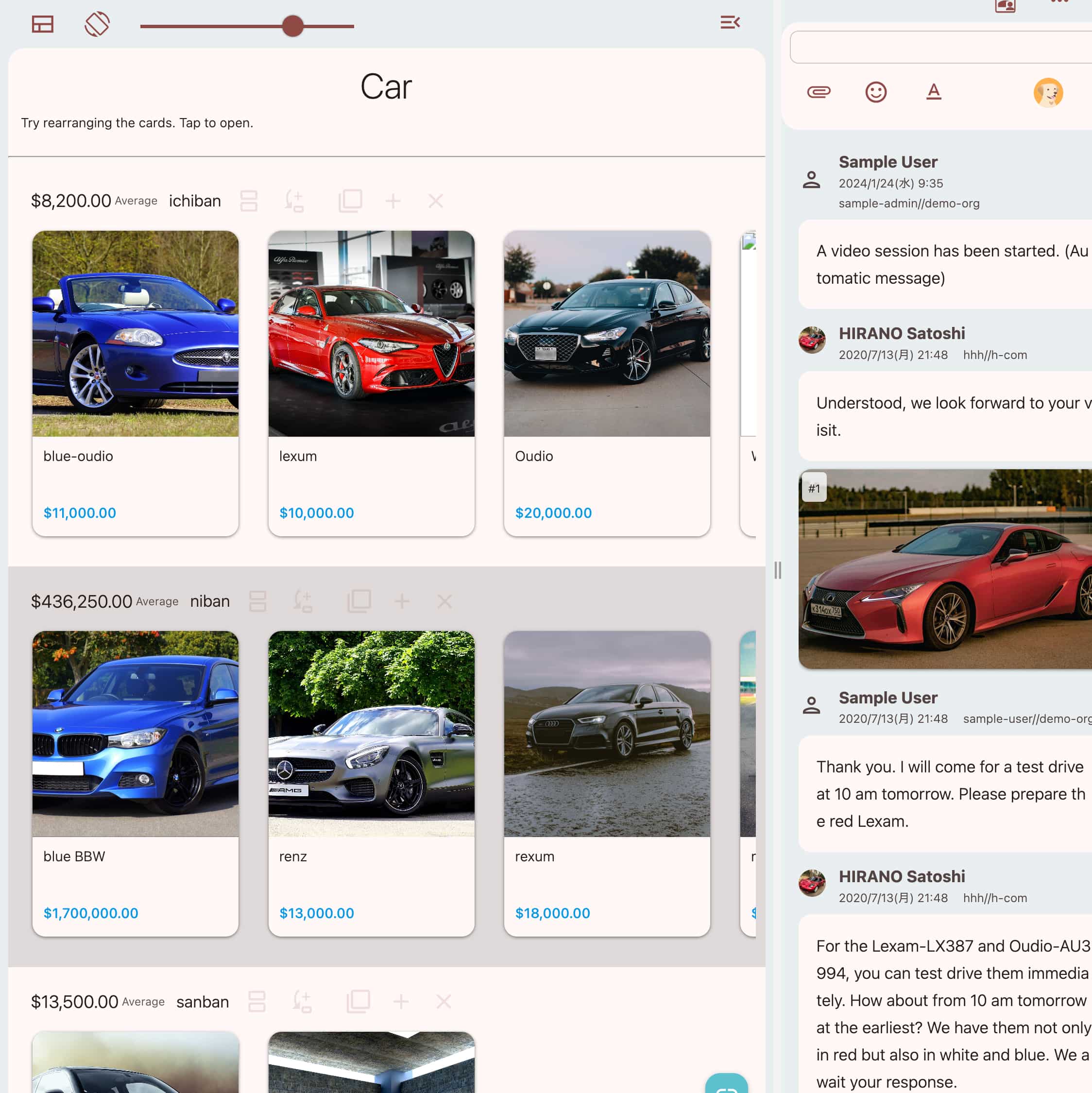Screen dimensions: 1092x1093
Task: Click the chat message input field
Action: pyautogui.click(x=940, y=47)
